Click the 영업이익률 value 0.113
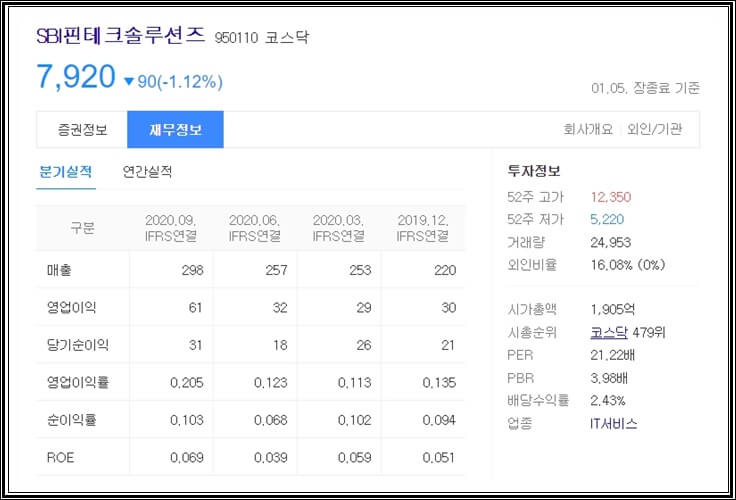 click(x=354, y=382)
